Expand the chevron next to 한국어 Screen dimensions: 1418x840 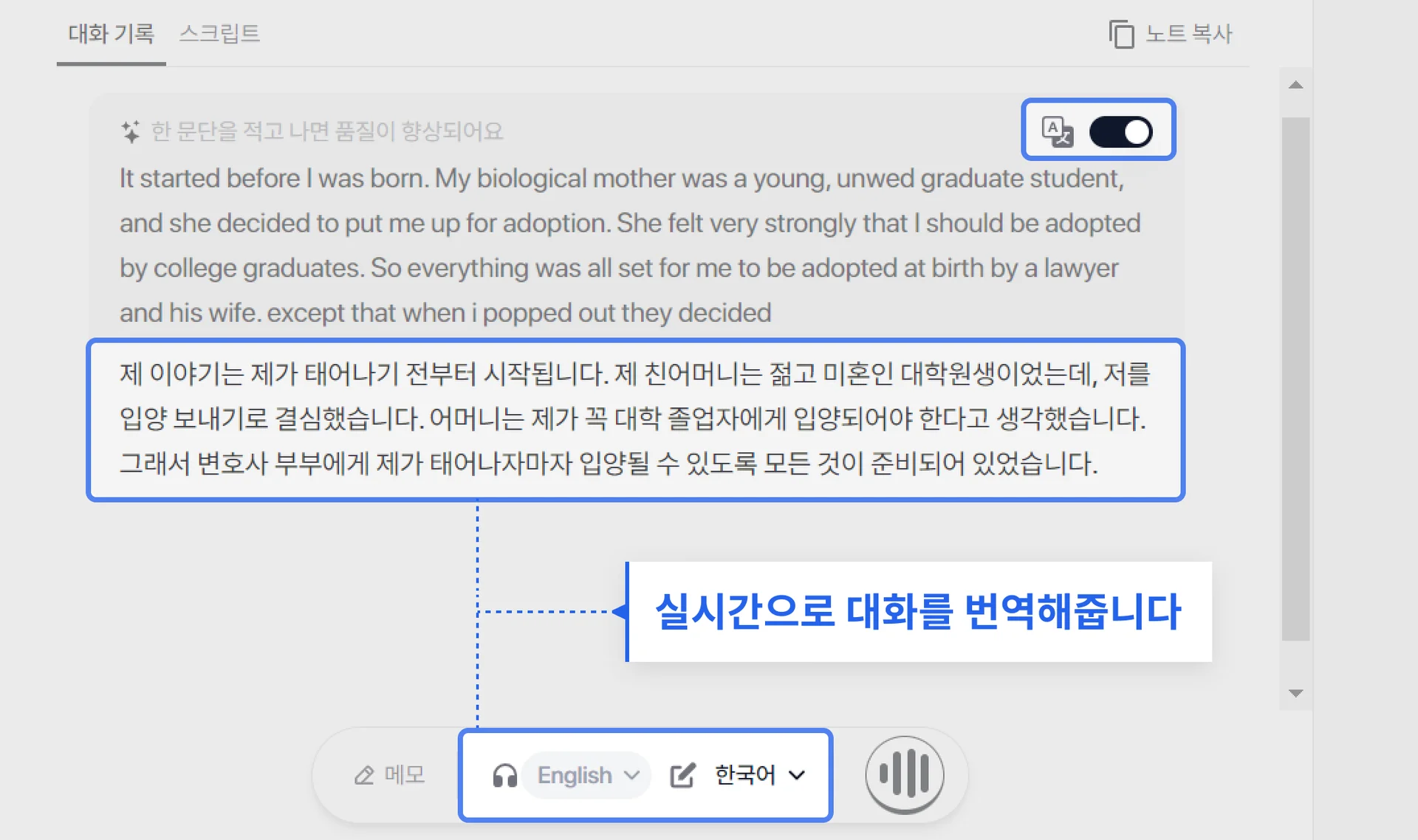(797, 775)
